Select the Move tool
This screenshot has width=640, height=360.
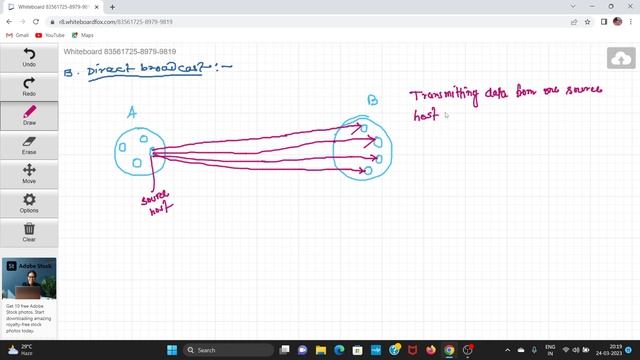(x=29, y=174)
